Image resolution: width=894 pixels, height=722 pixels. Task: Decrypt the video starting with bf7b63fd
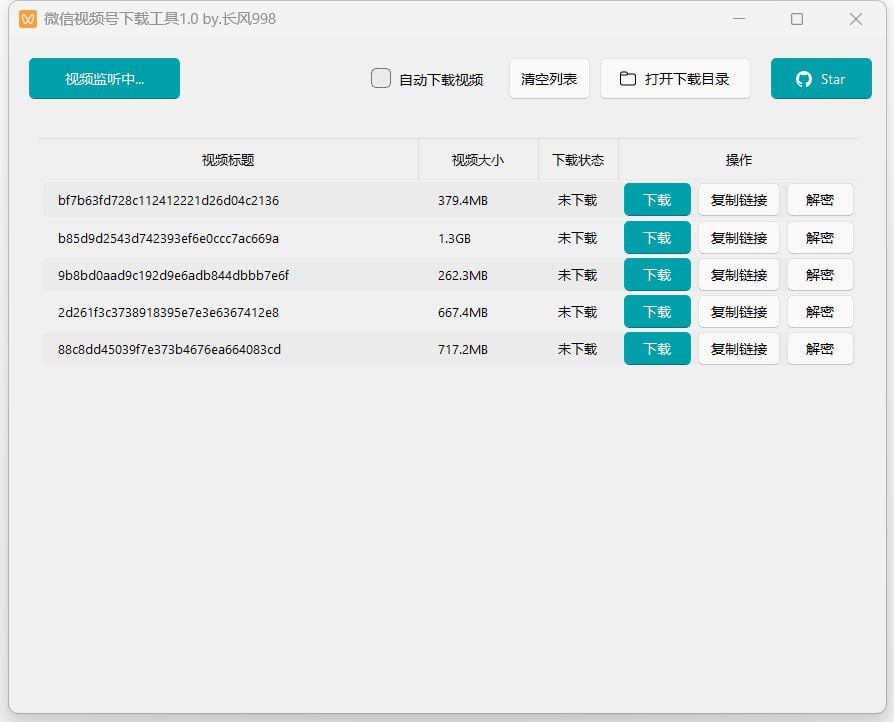point(820,200)
